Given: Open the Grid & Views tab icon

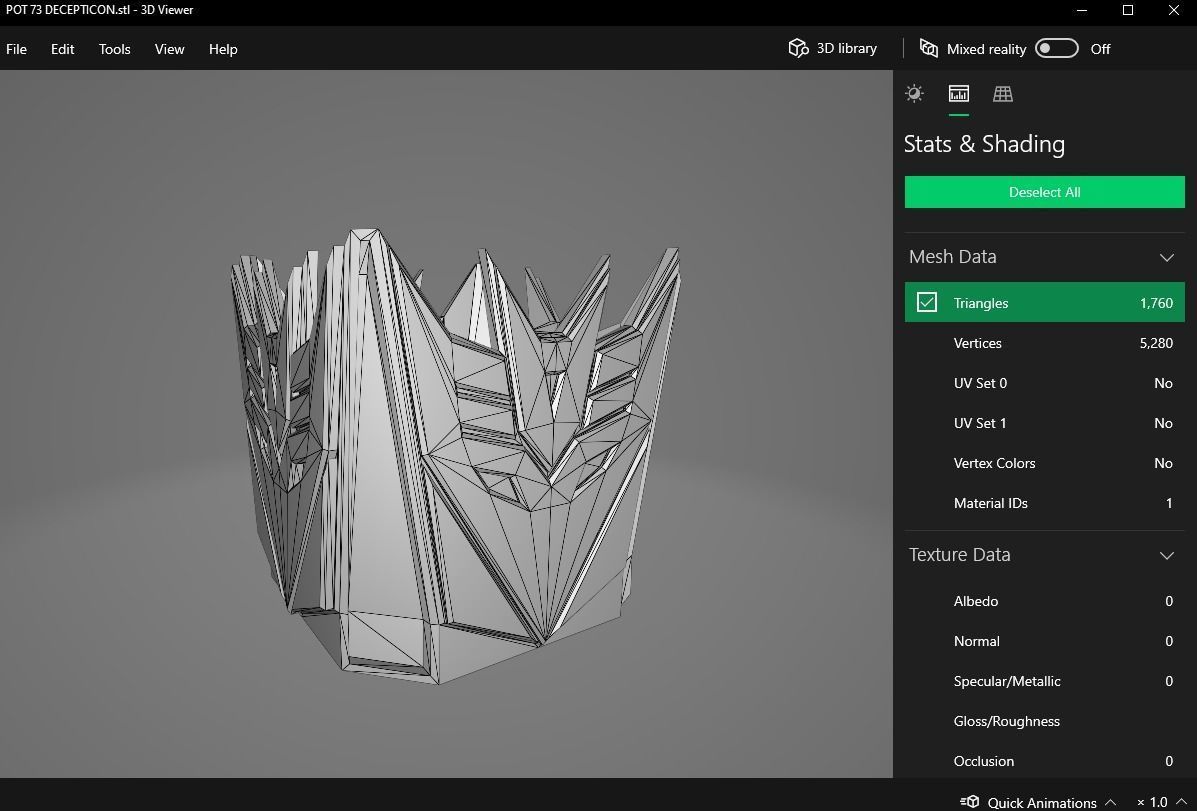Looking at the screenshot, I should tap(1003, 93).
